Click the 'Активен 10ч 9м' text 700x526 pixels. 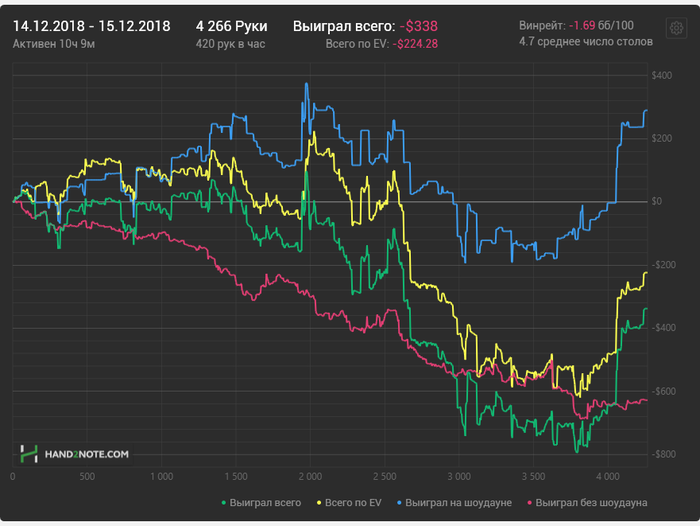54,44
